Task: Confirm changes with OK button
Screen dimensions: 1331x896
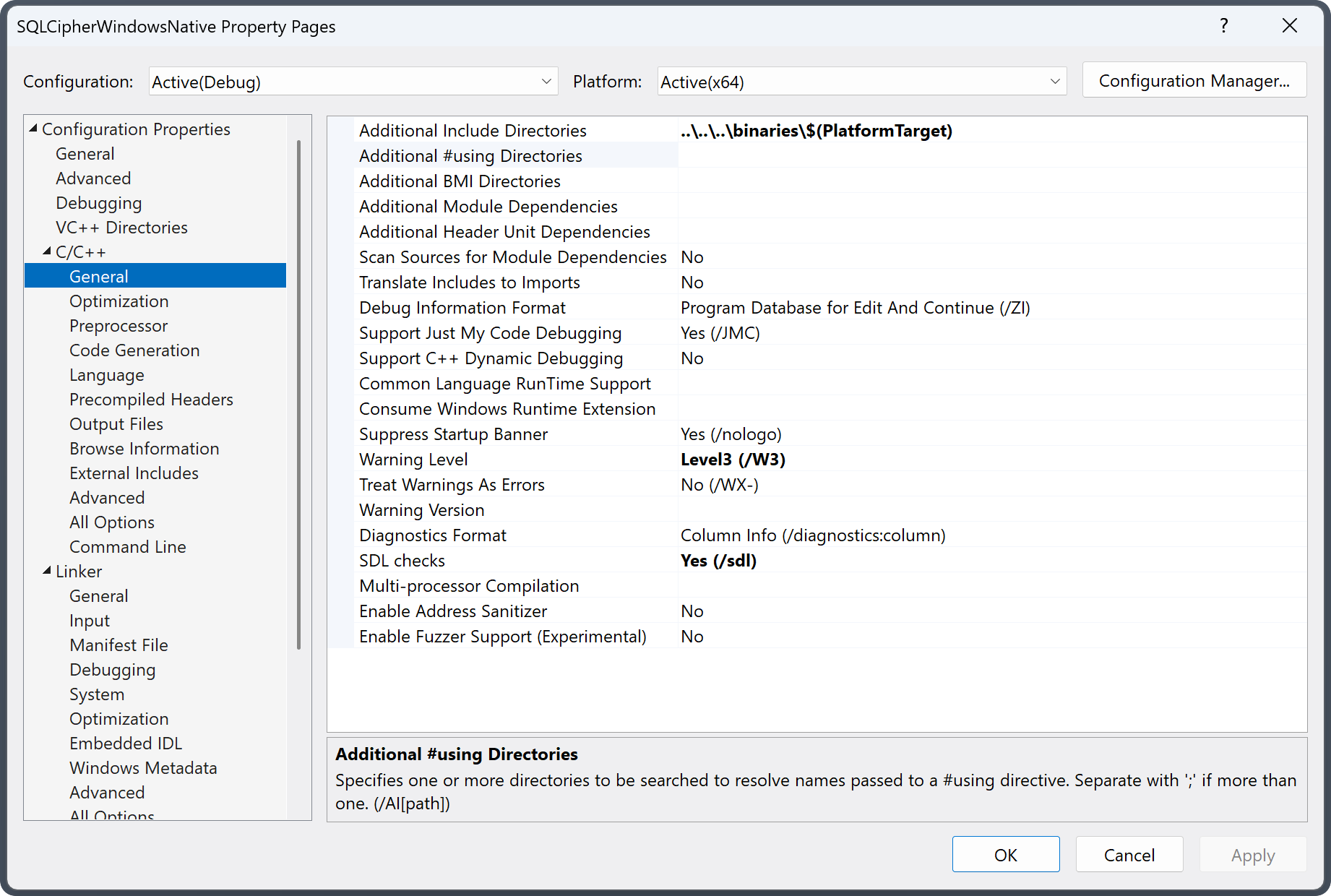Action: 1005,855
